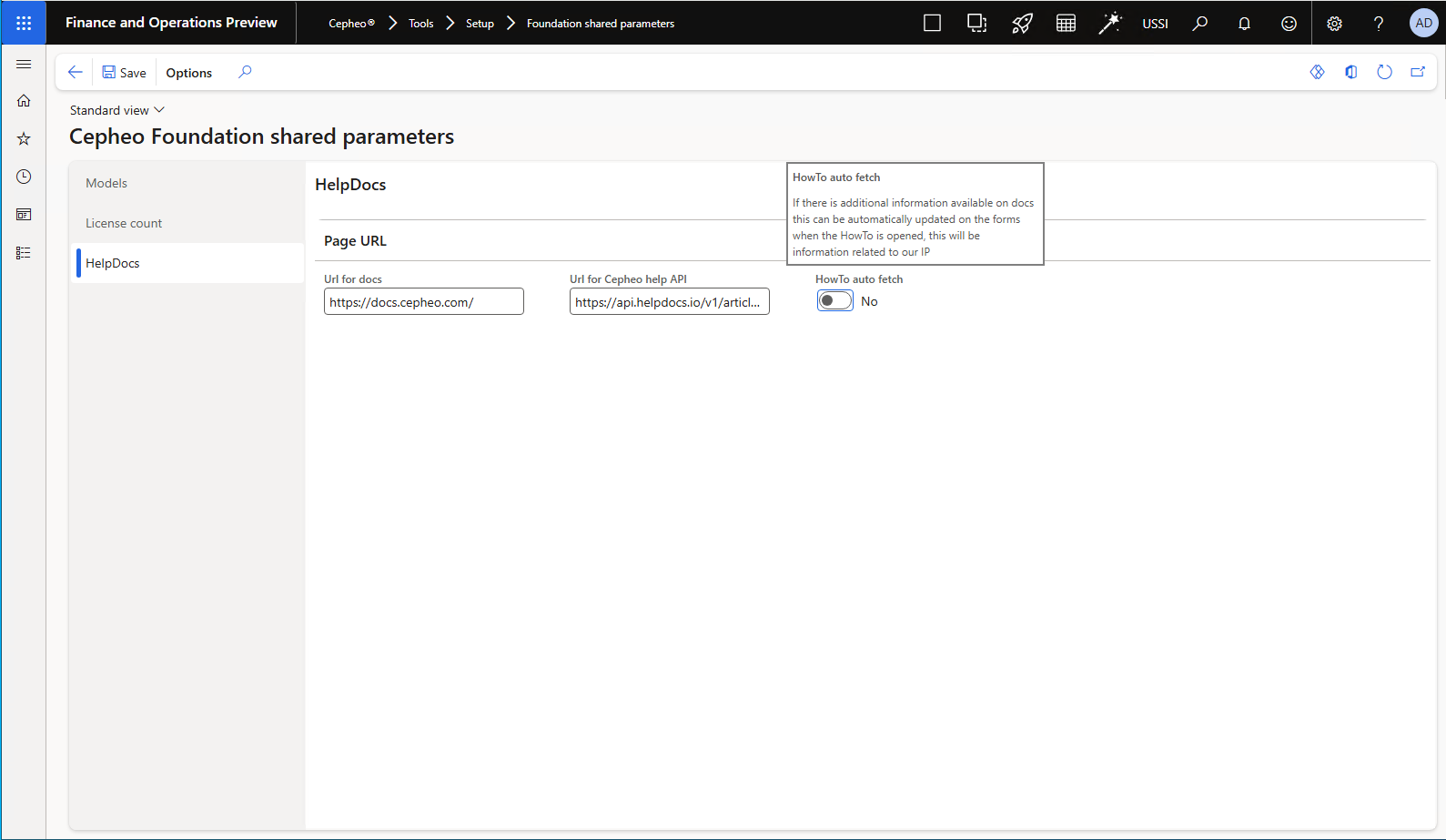Refresh the page with the circular arrow

point(1384,72)
